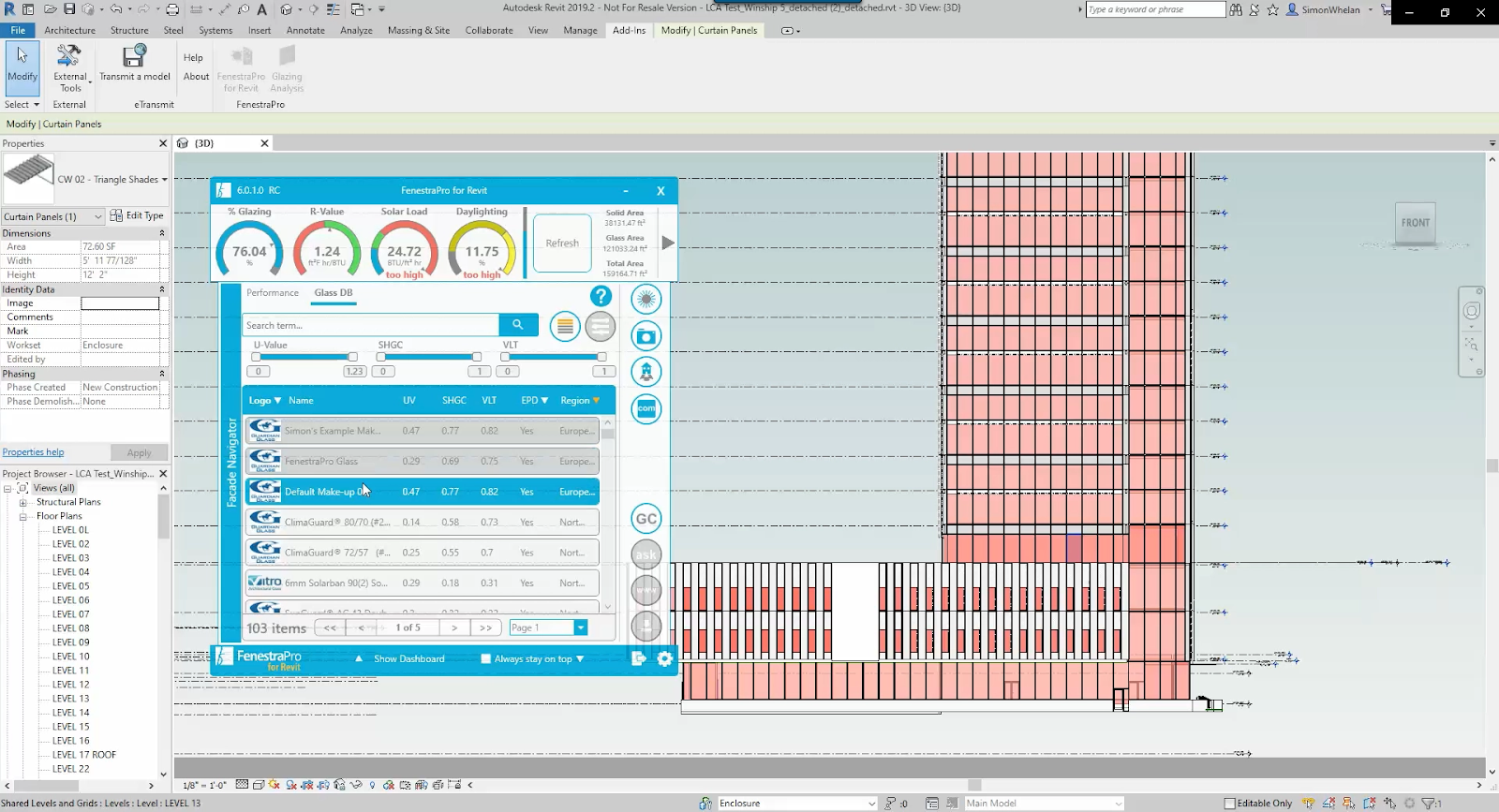Click the Help button in ribbon
This screenshot has height=812, width=1499.
(x=193, y=58)
